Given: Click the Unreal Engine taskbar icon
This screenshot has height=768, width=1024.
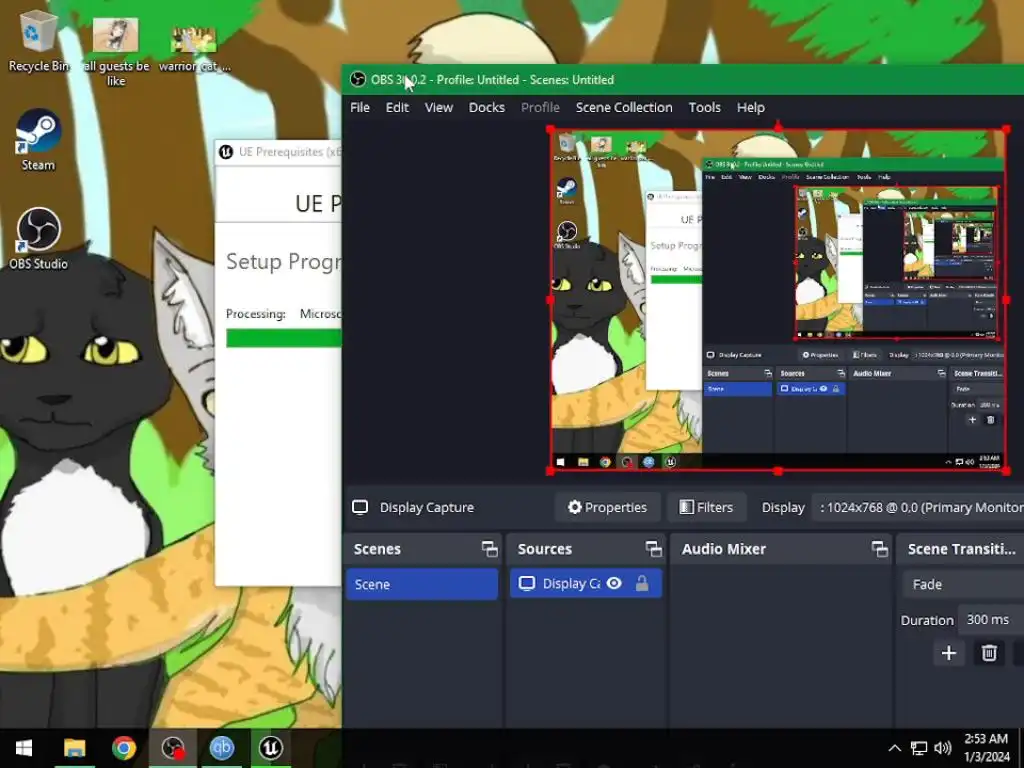Looking at the screenshot, I should pyautogui.click(x=271, y=748).
